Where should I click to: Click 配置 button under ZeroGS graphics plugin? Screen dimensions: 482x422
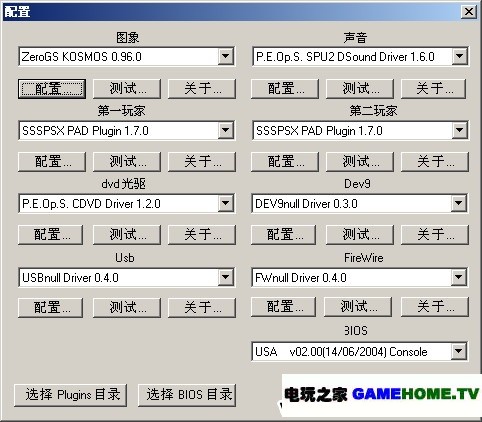point(52,89)
